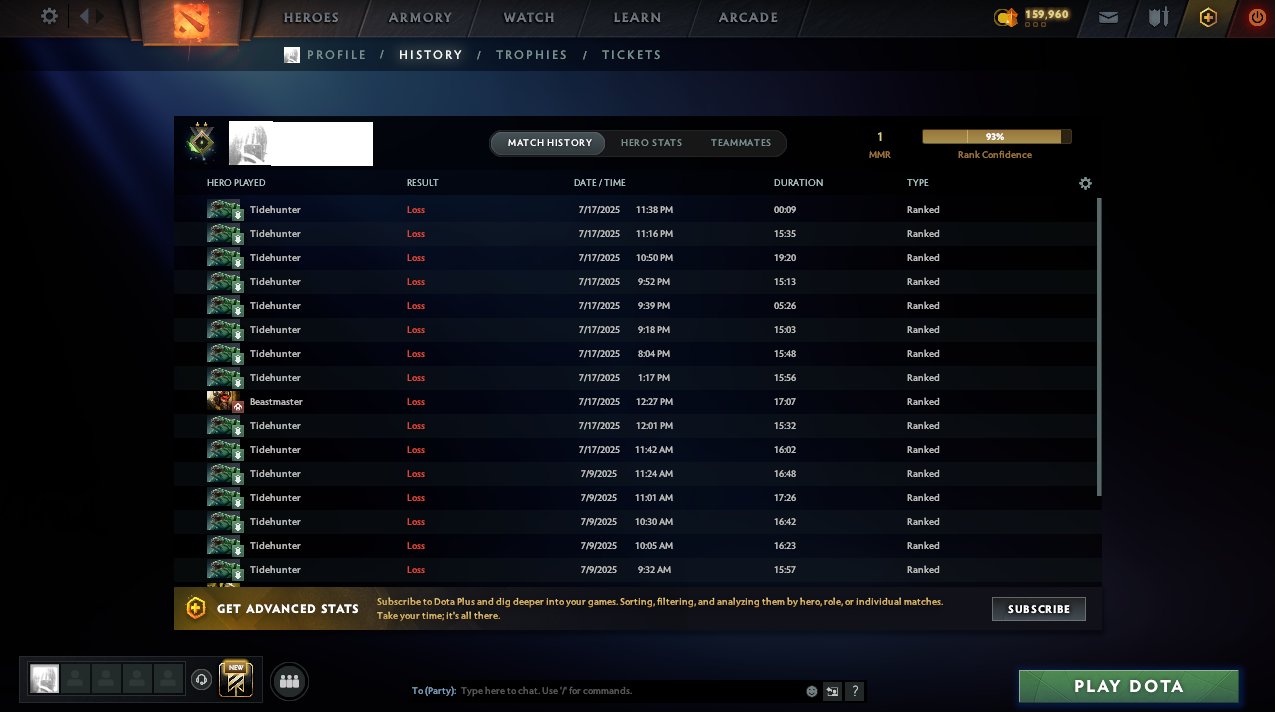The image size is (1275, 712).
Task: Open the ARMORY menu
Action: click(420, 17)
